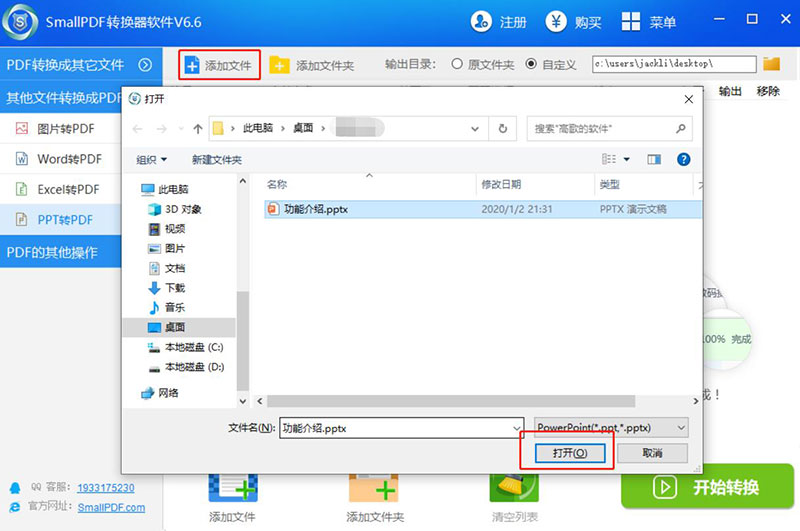Select file 功能介绍.pptx in list
This screenshot has height=531, width=800.
(x=483, y=209)
